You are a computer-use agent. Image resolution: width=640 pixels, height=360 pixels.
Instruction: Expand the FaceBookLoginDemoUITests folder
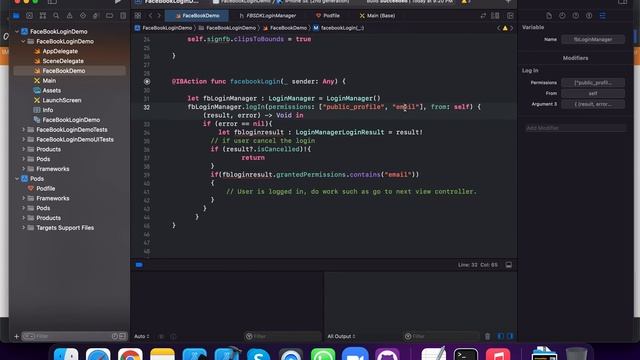click(23, 139)
